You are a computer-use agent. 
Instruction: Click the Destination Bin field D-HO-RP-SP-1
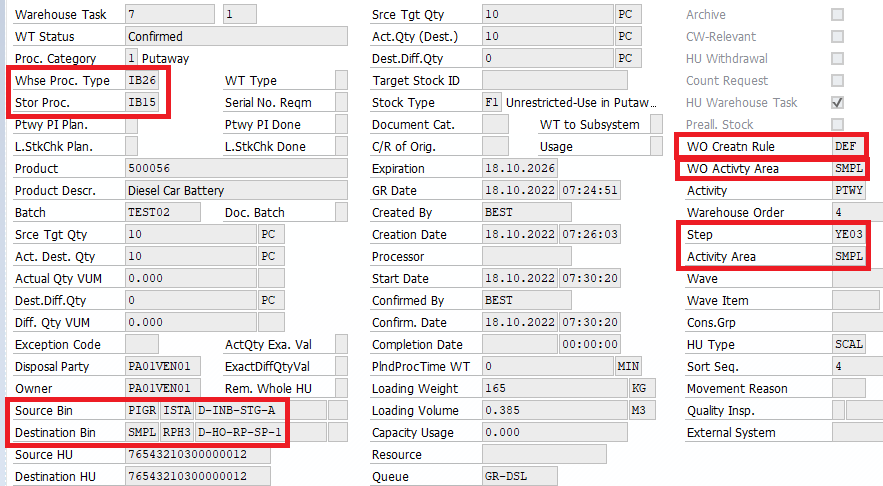click(x=261, y=433)
